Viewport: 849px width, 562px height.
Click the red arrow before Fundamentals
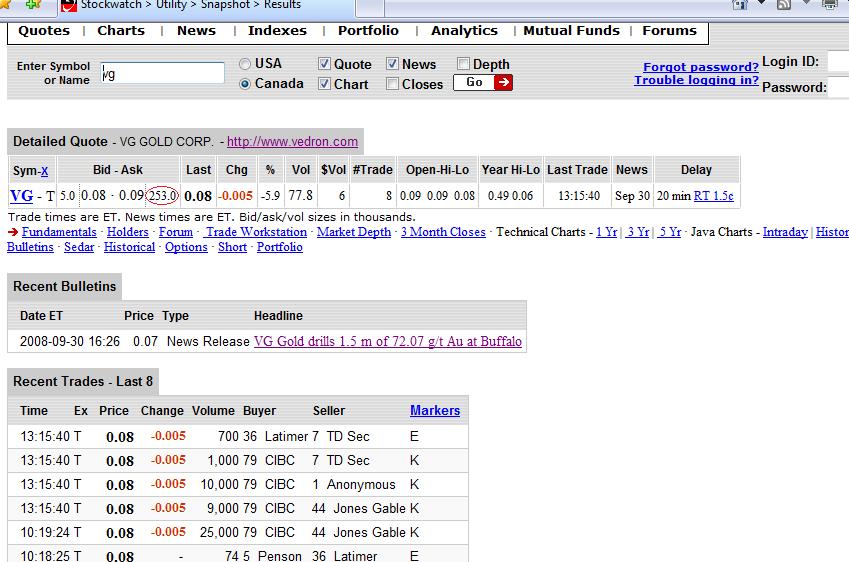(13, 232)
